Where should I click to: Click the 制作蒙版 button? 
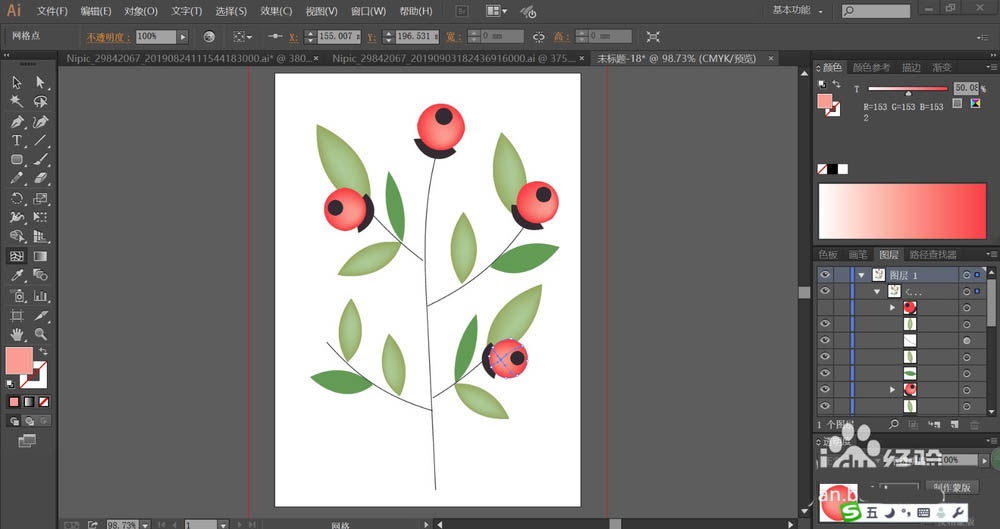click(952, 488)
